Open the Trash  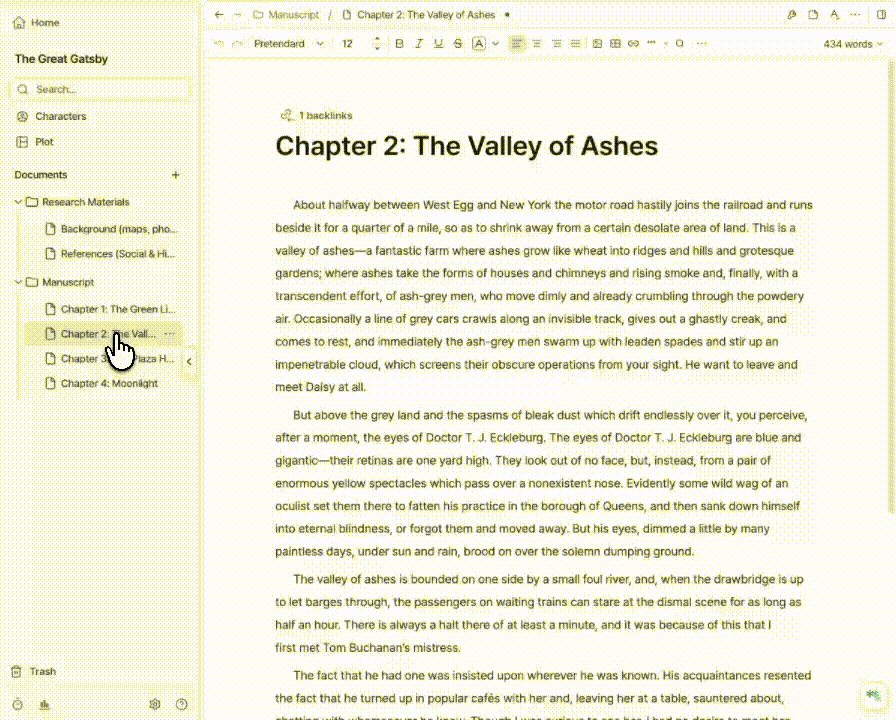click(x=34, y=671)
